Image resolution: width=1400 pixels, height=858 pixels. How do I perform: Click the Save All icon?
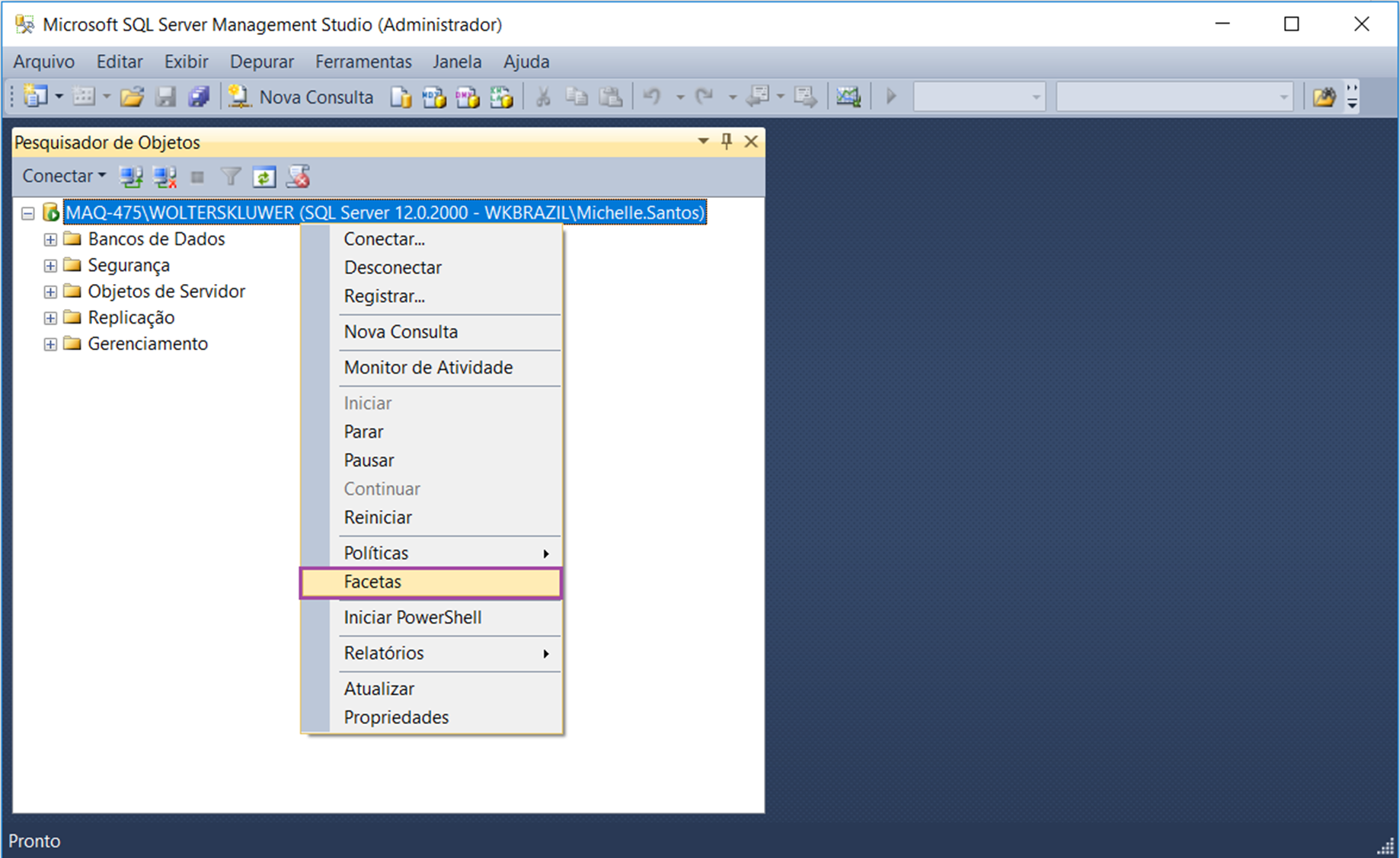click(199, 97)
